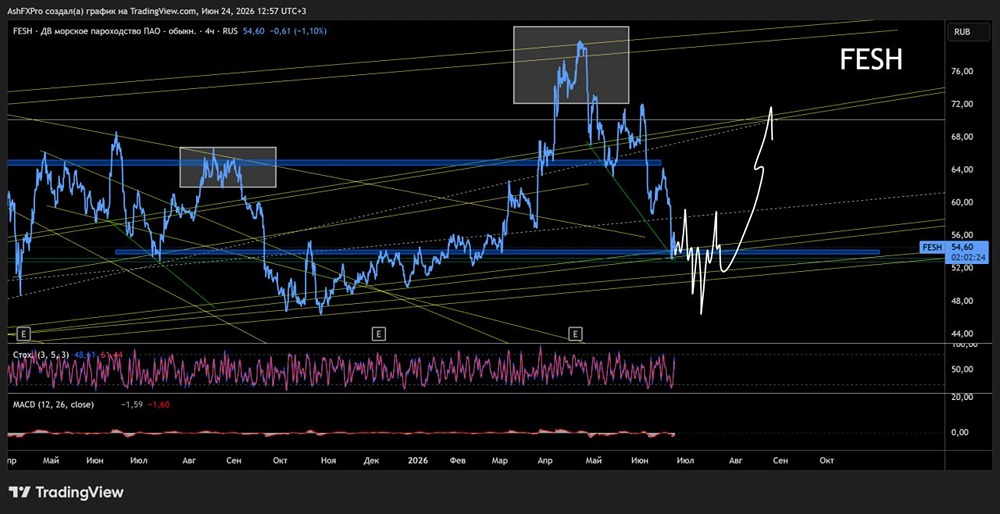Click the 2026 label on time axis

click(418, 460)
